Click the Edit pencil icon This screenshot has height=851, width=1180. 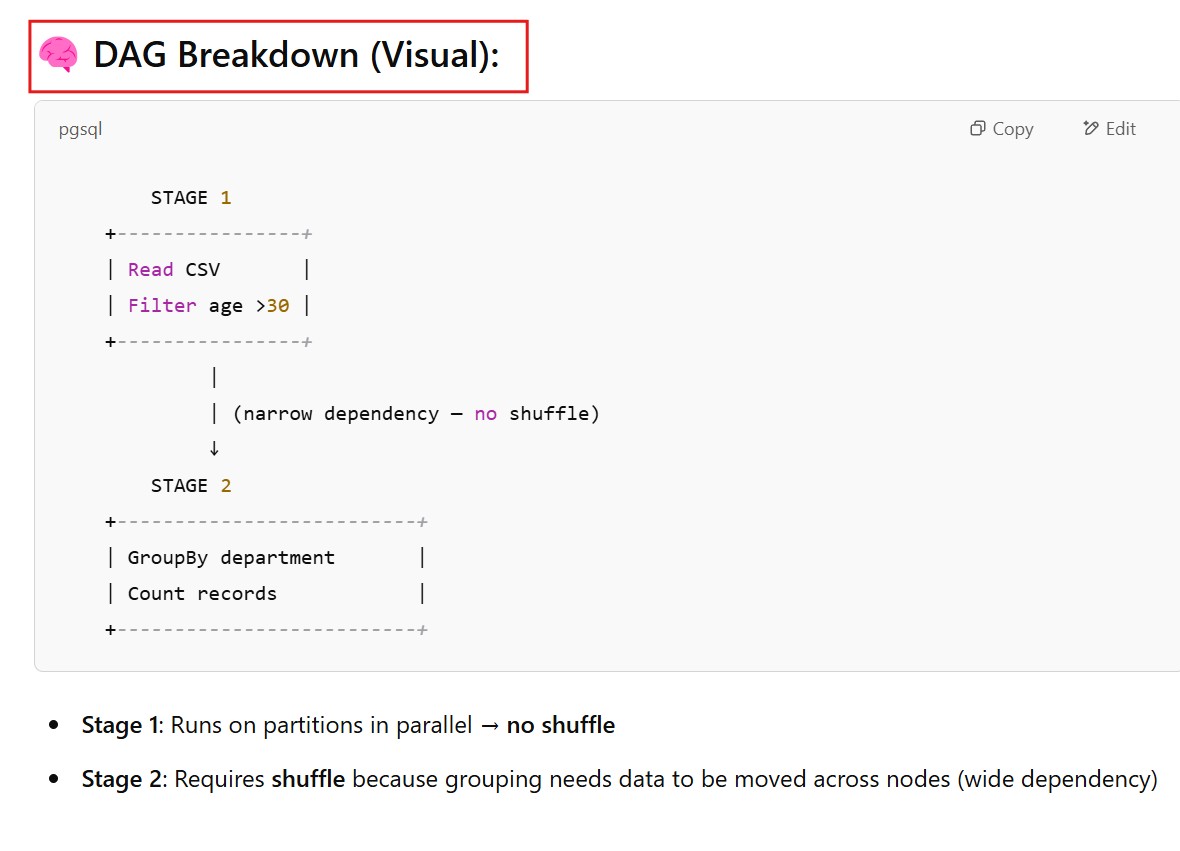[x=1091, y=129]
